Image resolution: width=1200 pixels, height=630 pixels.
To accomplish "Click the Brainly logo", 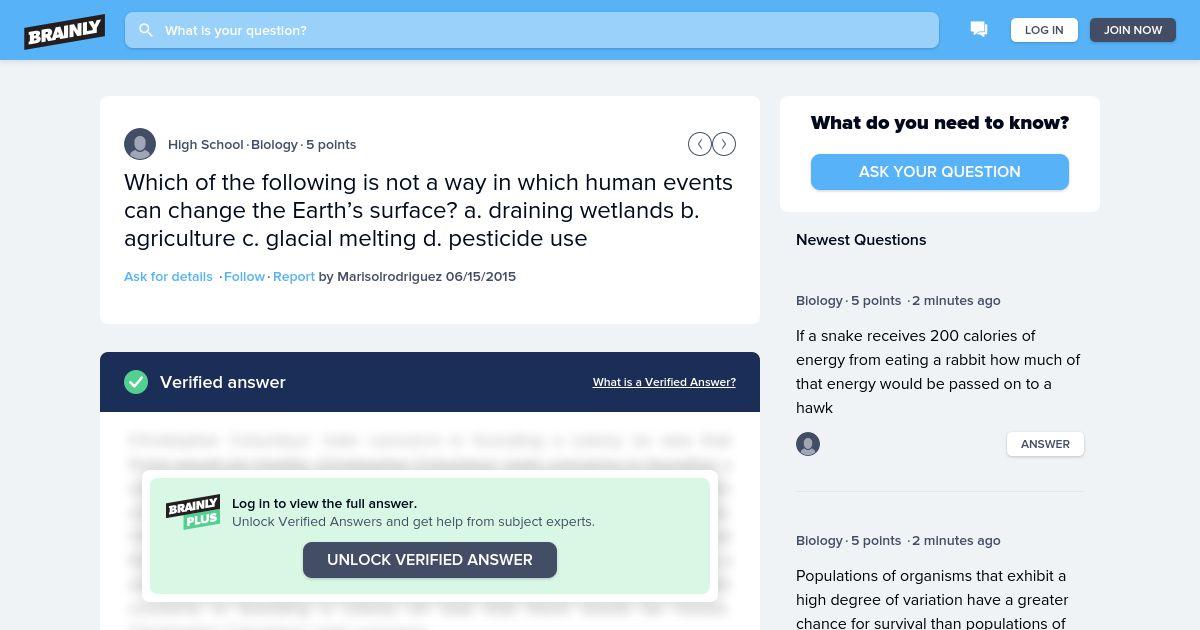I will [x=65, y=31].
